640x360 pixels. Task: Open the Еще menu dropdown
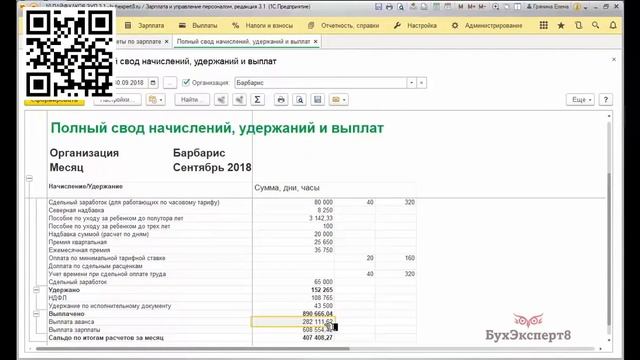pyautogui.click(x=580, y=100)
